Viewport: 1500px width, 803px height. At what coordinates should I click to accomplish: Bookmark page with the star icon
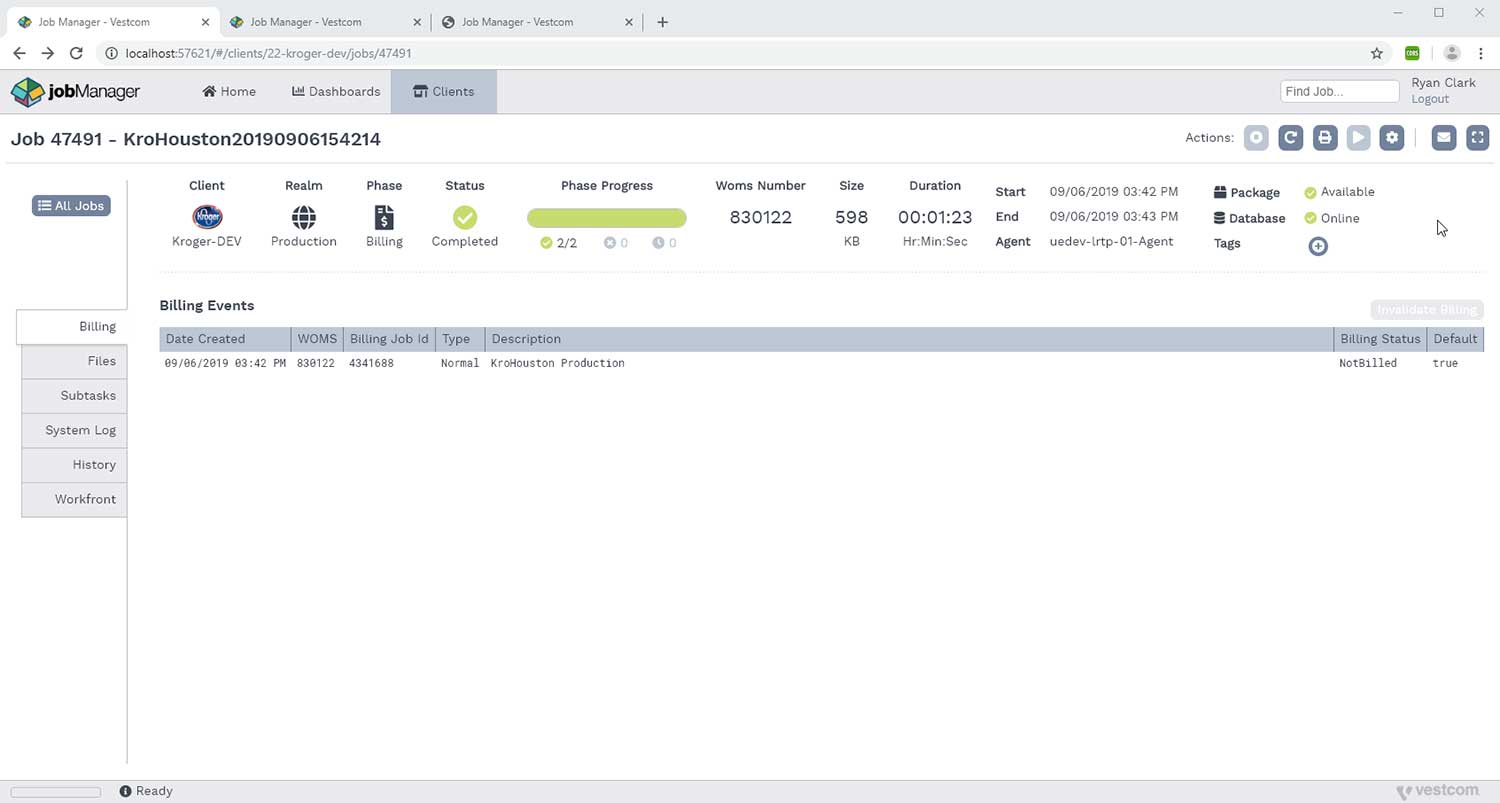(x=1377, y=53)
